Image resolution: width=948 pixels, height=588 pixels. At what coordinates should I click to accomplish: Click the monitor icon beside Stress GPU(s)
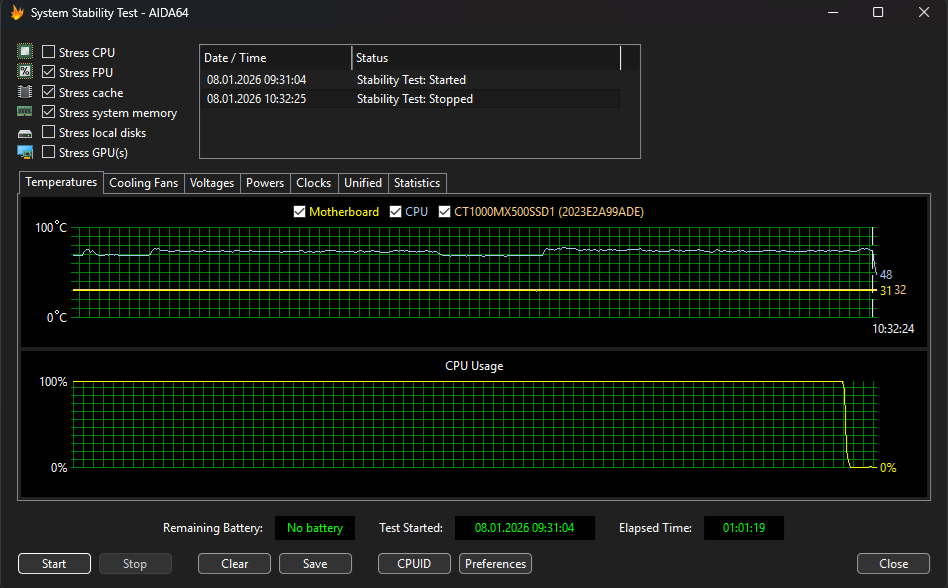[x=25, y=152]
